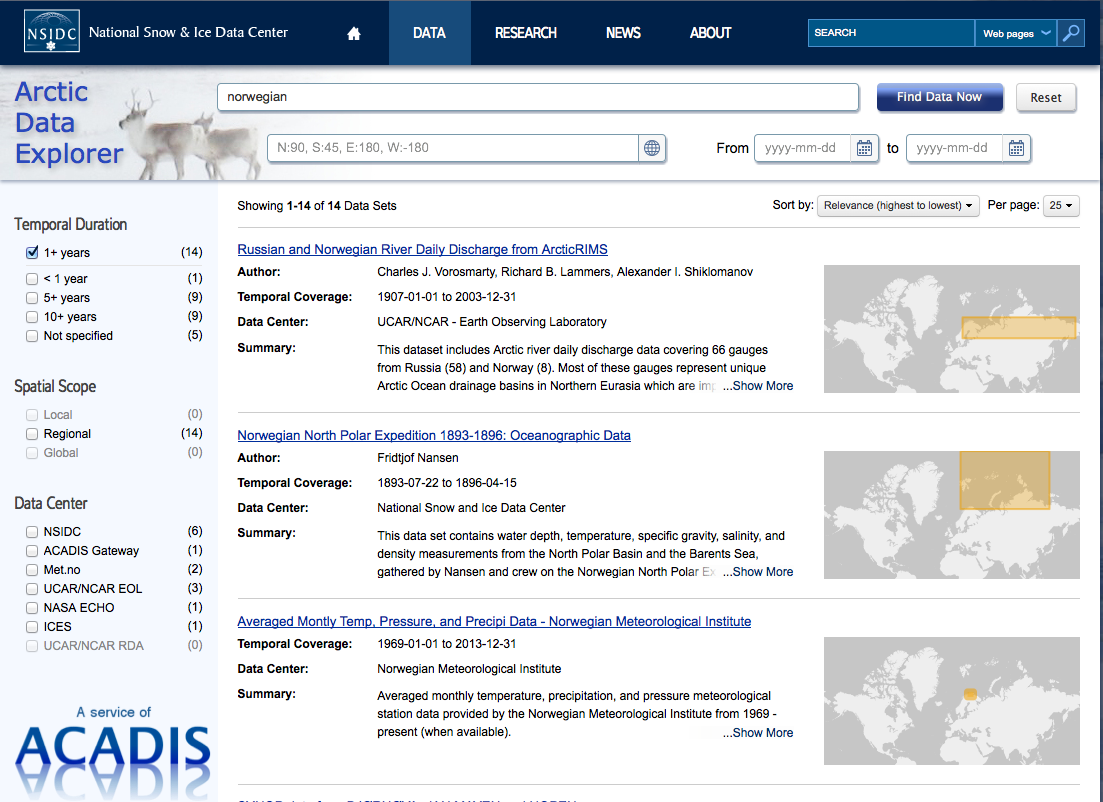Click the map thumbnail for Russian river discharge
Image resolution: width=1103 pixels, height=802 pixels.
tap(951, 329)
